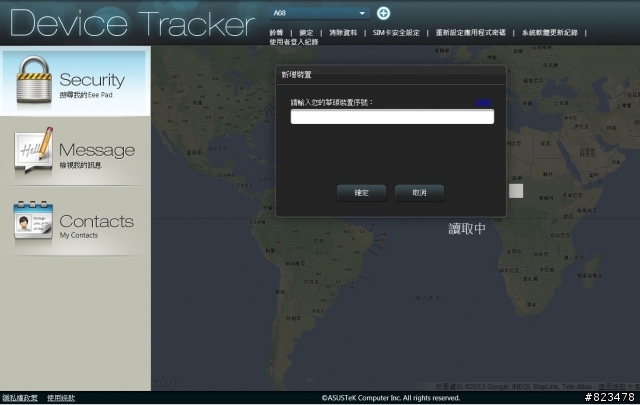
Task: Open SIM卡安全設定 menu item
Action: pyautogui.click(x=396, y=33)
